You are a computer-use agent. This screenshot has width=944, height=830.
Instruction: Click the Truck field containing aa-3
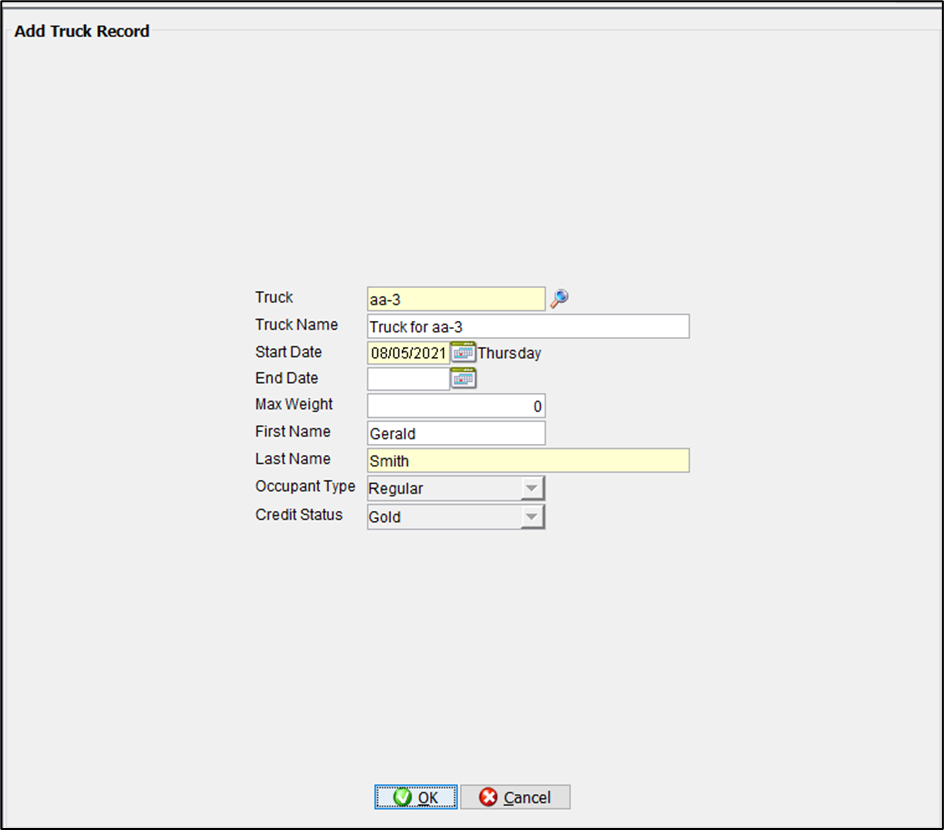click(x=456, y=299)
